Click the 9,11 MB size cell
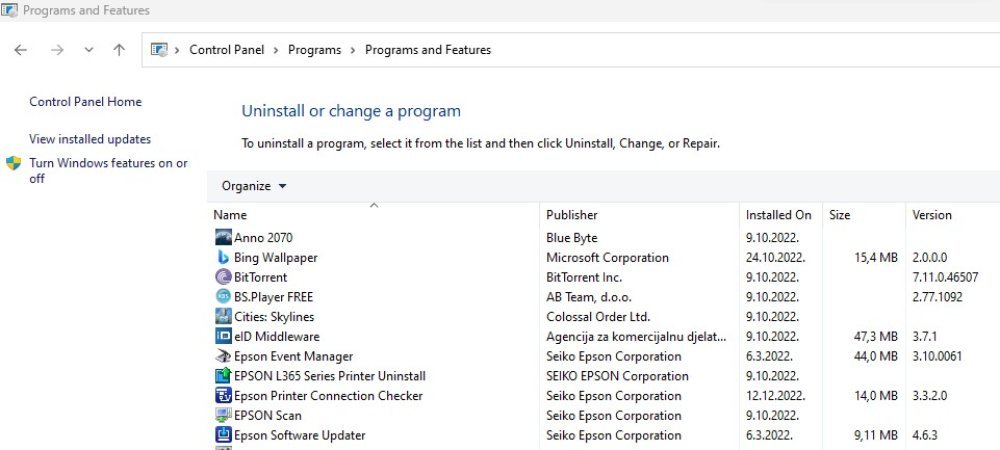This screenshot has height=450, width=1000. (876, 435)
